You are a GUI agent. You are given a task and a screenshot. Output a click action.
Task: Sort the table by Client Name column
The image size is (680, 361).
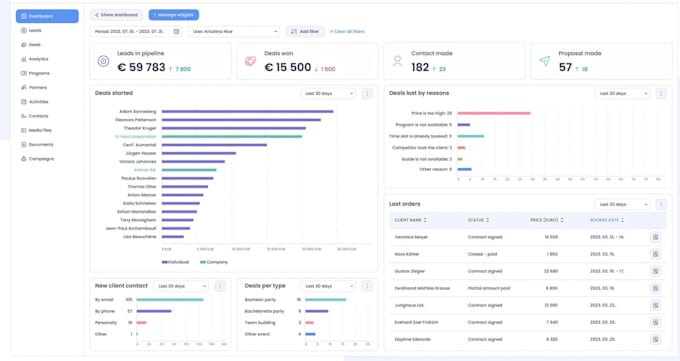click(x=411, y=220)
